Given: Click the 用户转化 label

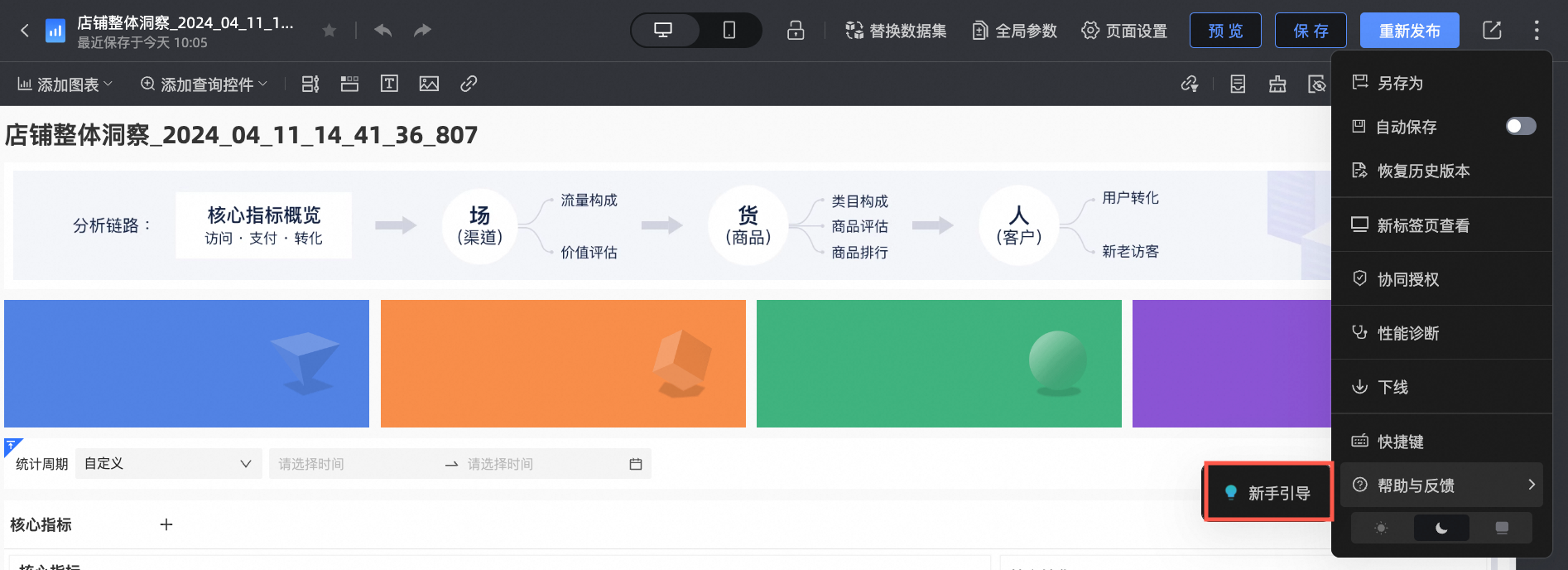Looking at the screenshot, I should click(x=1130, y=198).
